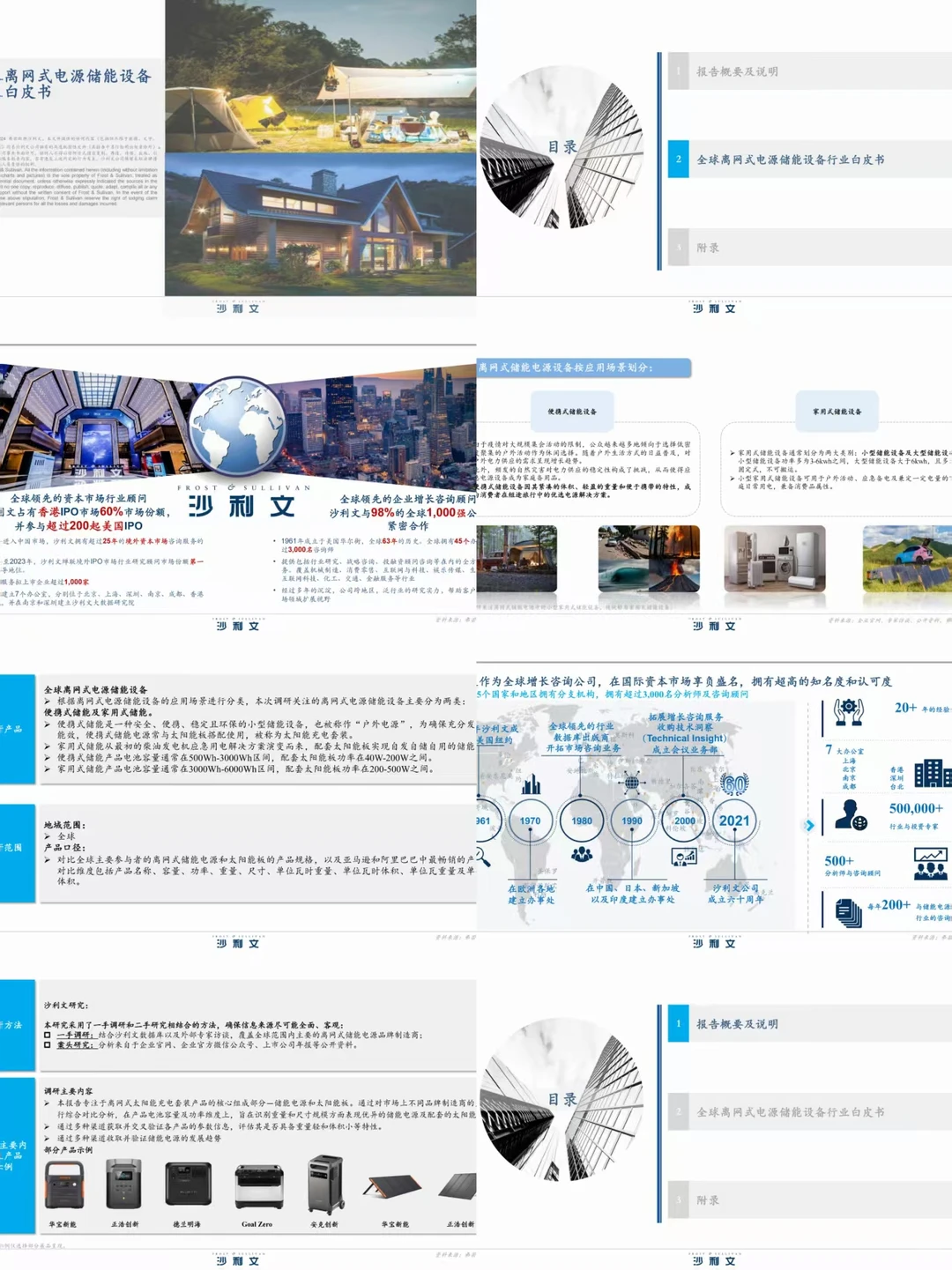Click the cover title 离网式电源储能设备白皮书
This screenshot has height=1270, width=952.
pos(76,84)
